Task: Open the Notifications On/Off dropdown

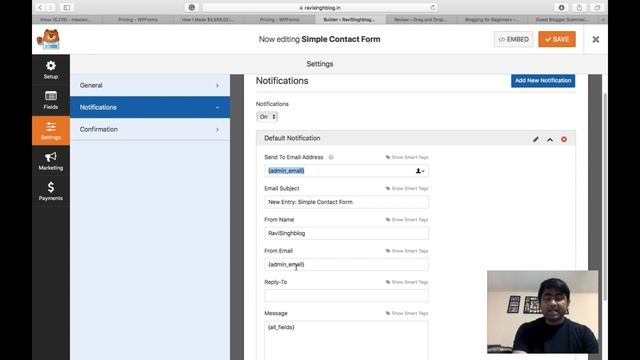Action: coord(267,117)
